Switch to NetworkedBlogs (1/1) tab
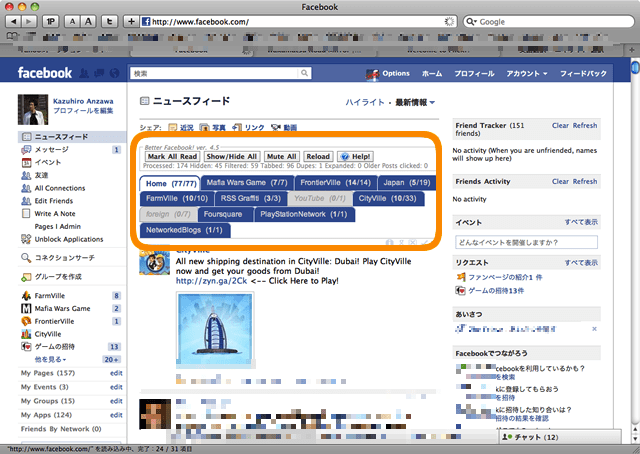This screenshot has height=454, width=640. tap(184, 230)
